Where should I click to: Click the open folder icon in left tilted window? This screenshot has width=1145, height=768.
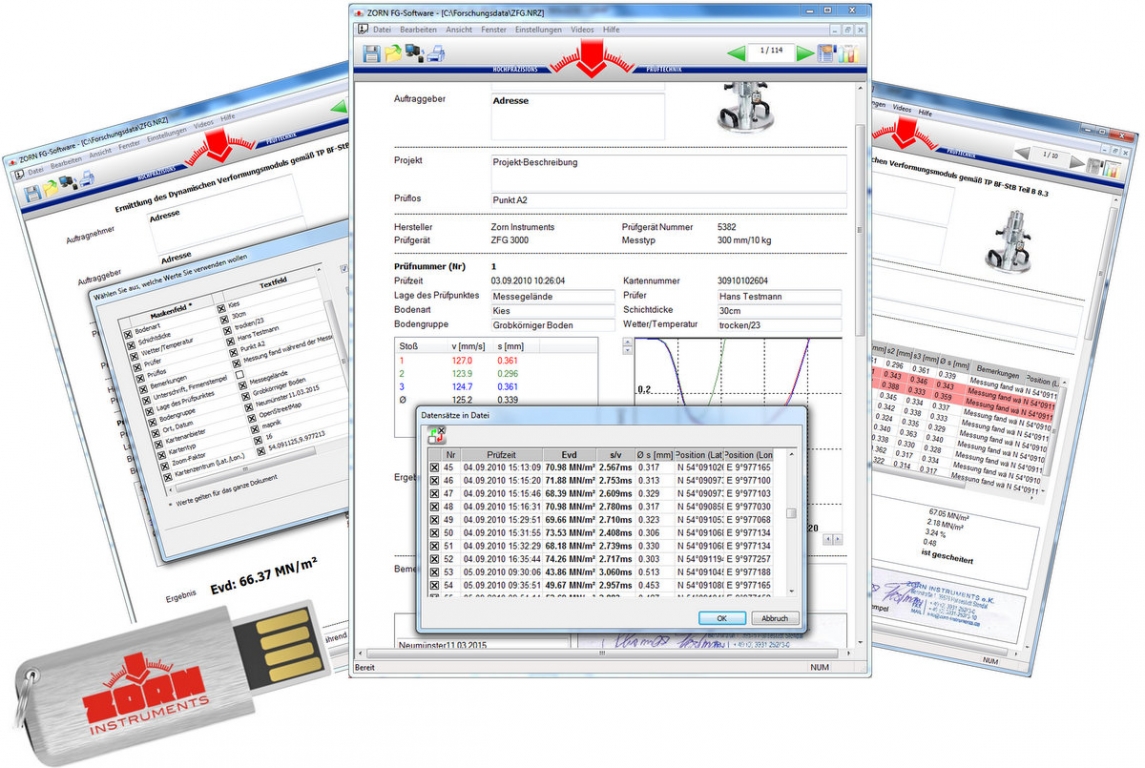click(50, 188)
